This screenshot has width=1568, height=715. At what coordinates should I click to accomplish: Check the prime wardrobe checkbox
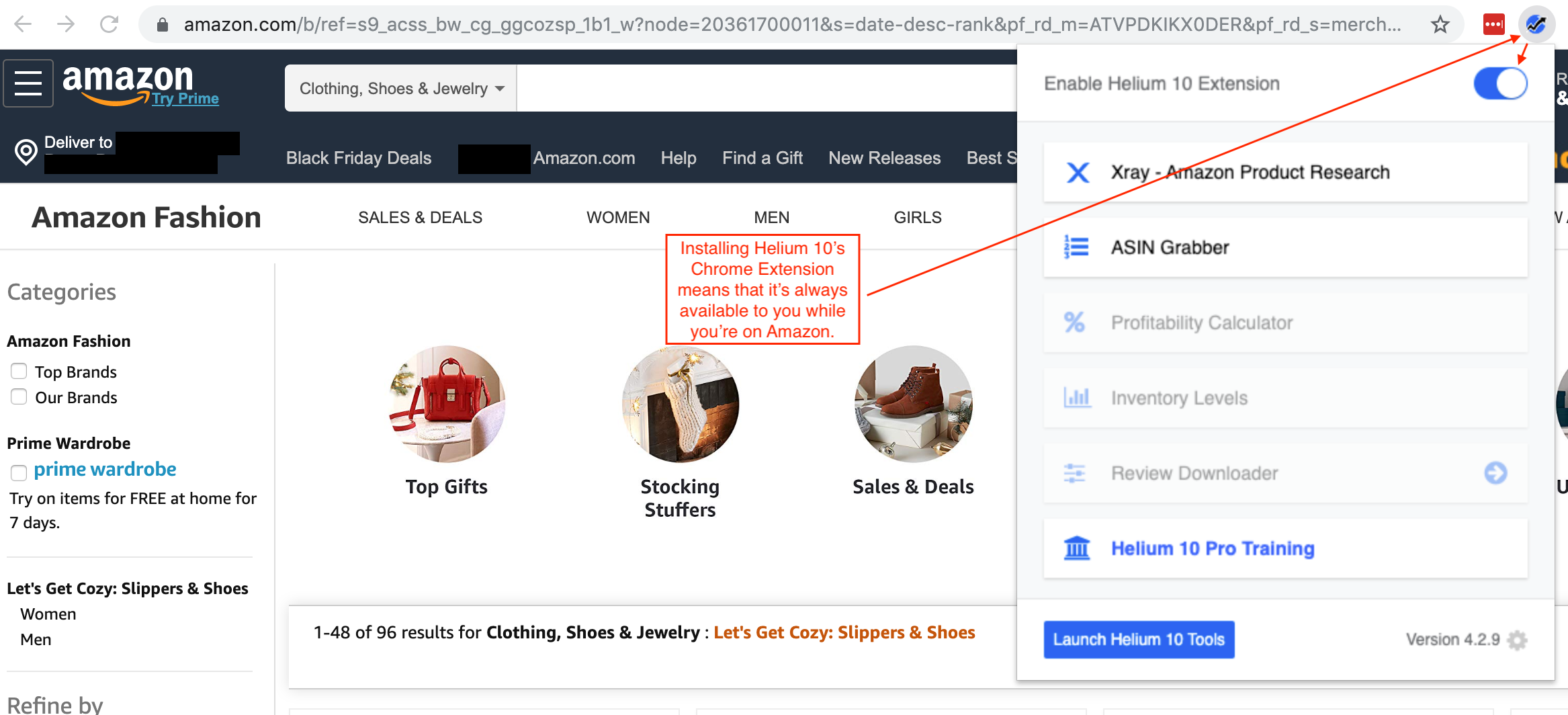pyautogui.click(x=19, y=472)
